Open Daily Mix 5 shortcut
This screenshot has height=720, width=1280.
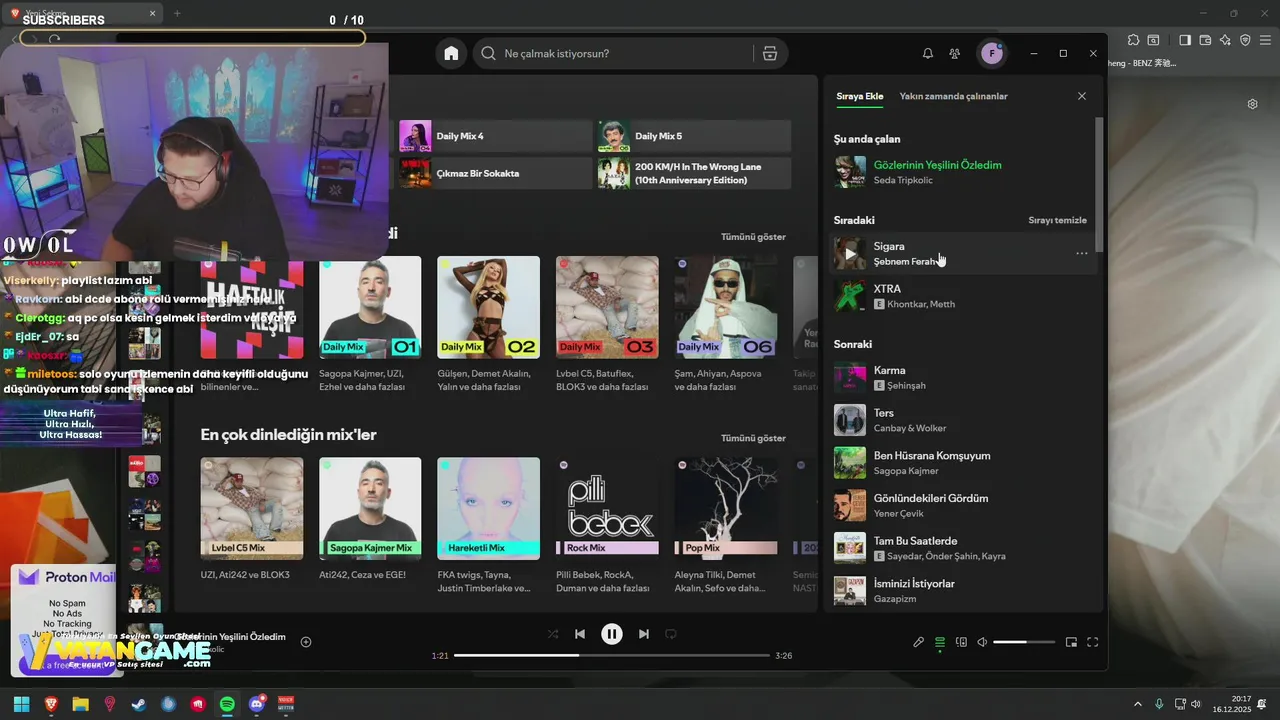[x=694, y=136]
